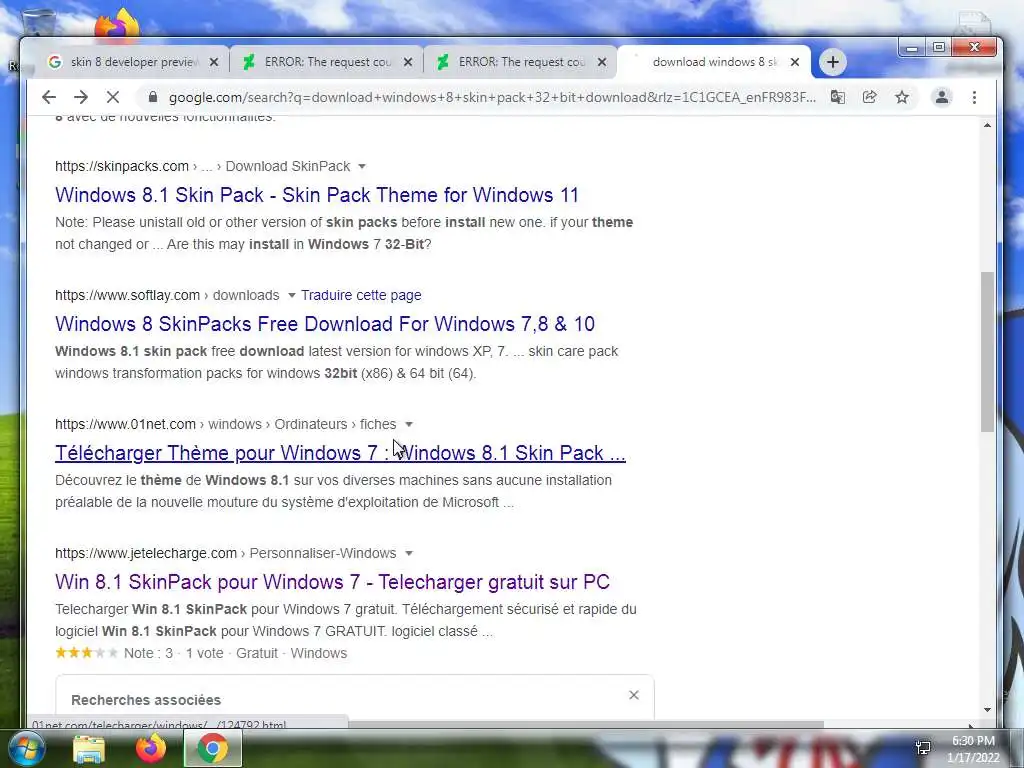Click the 'https://skinpacks.com' breadcrumb text
This screenshot has width=1024, height=768.
pos(121,167)
